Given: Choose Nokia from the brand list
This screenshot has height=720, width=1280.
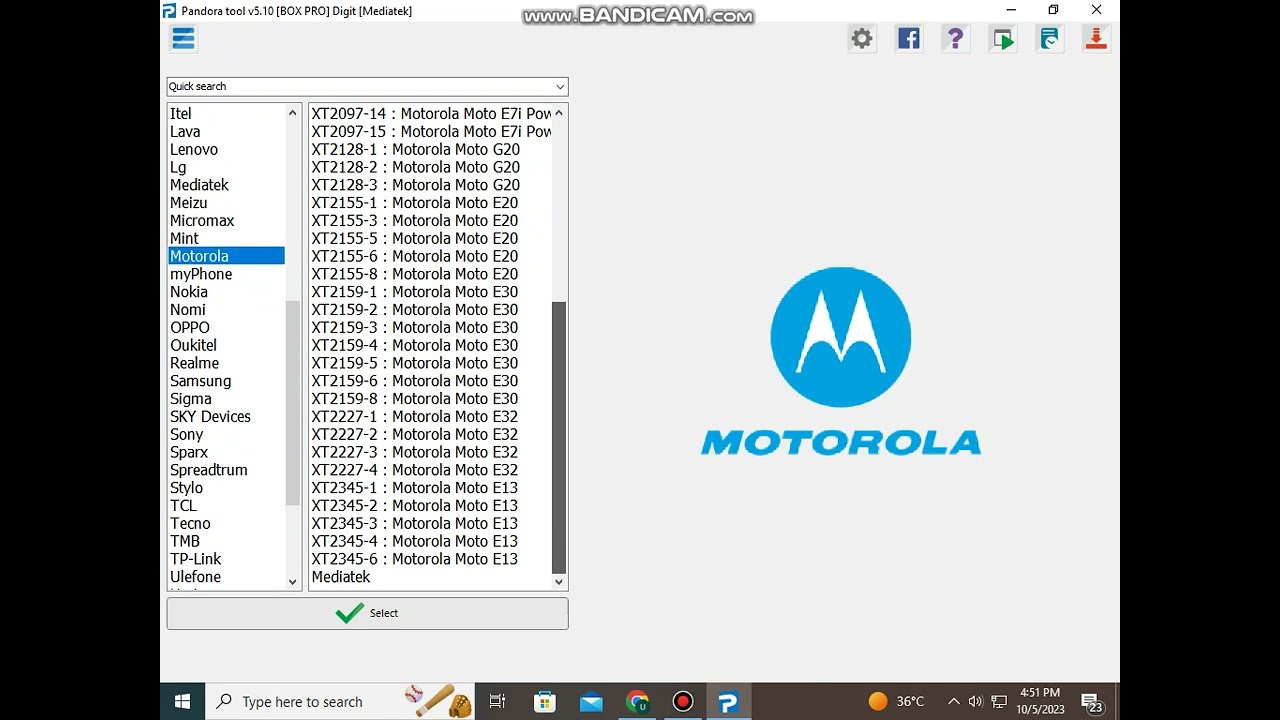Looking at the screenshot, I should [x=189, y=292].
